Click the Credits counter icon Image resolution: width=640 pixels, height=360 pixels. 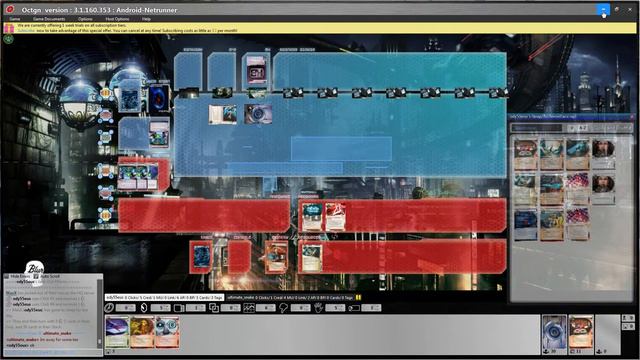(x=144, y=308)
